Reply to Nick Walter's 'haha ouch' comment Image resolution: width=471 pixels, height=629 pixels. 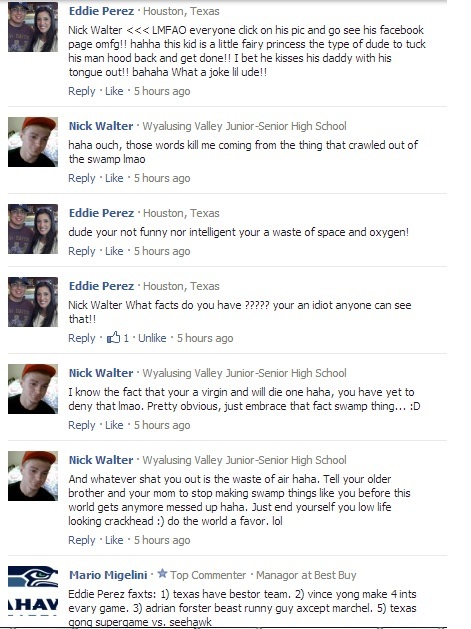[x=81, y=178]
